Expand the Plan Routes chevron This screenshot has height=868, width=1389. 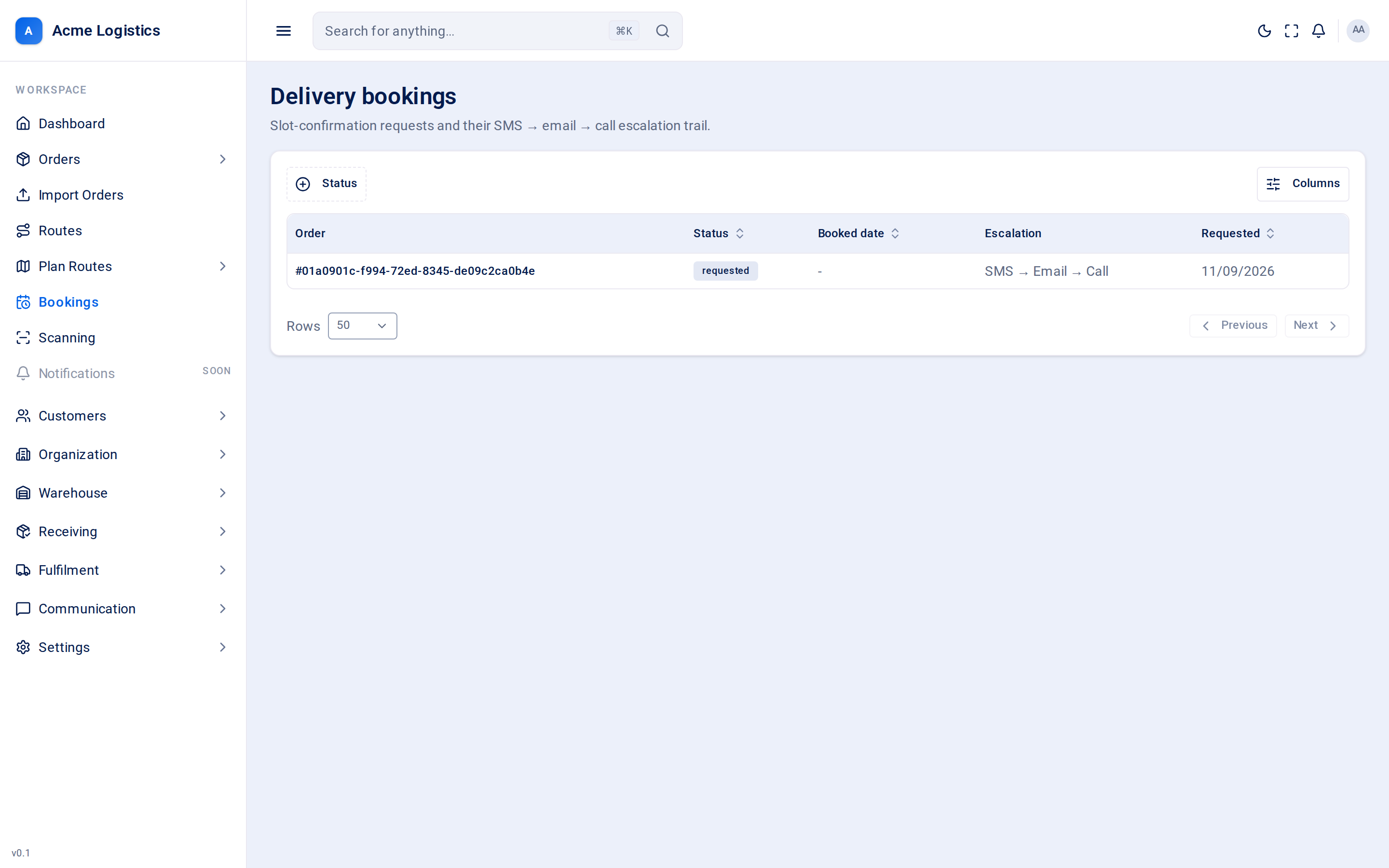(223, 266)
